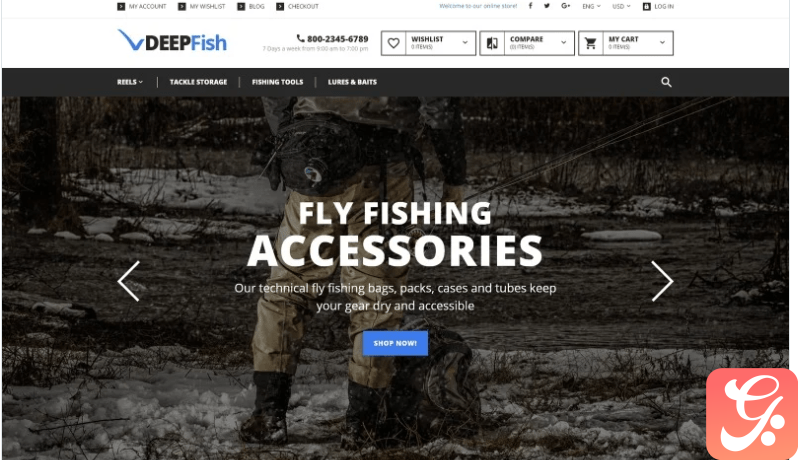Open the Lures & Baits category

pos(352,82)
